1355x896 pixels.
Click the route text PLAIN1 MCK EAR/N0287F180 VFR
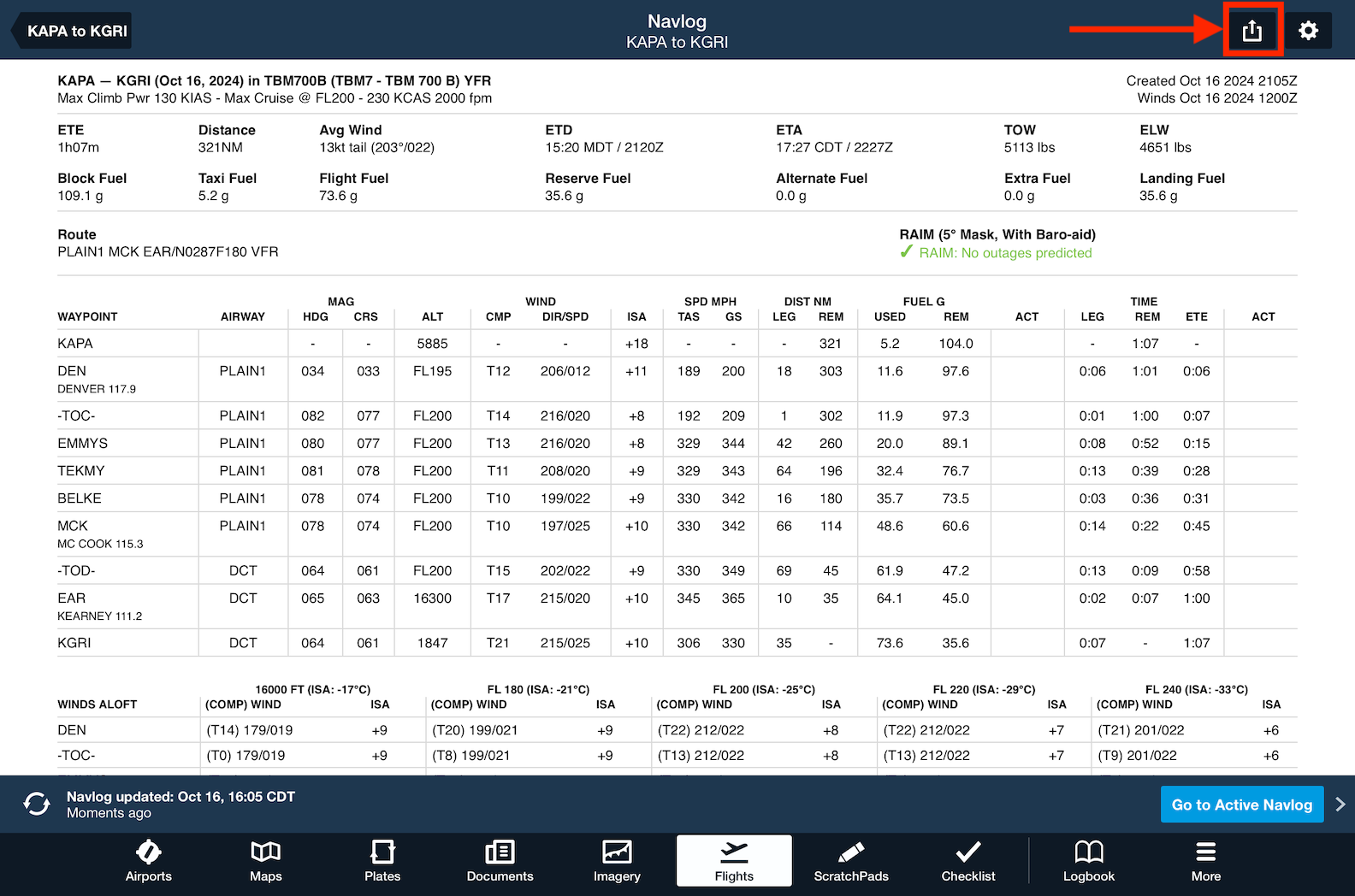[x=168, y=252]
